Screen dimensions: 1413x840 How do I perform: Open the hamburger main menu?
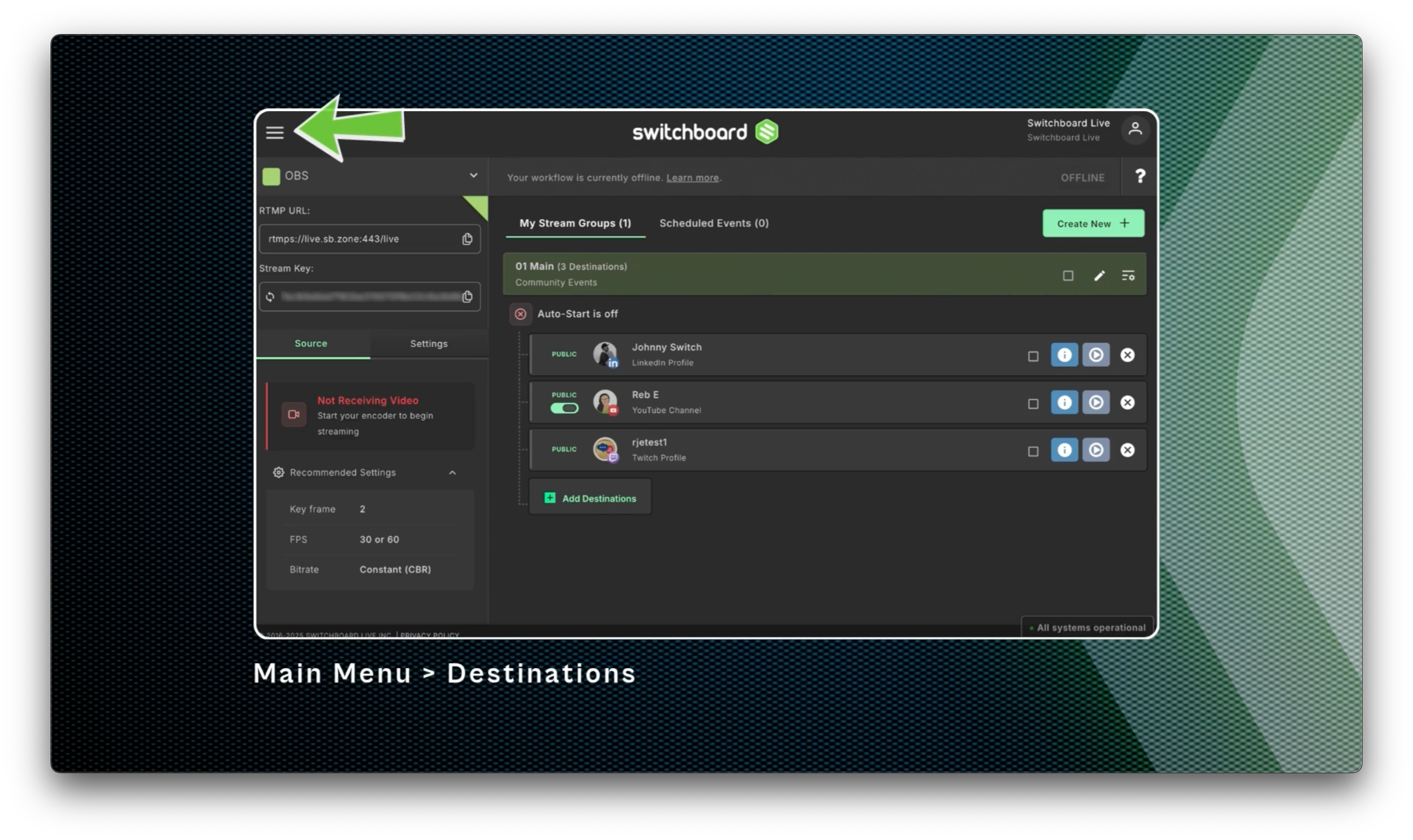click(274, 132)
